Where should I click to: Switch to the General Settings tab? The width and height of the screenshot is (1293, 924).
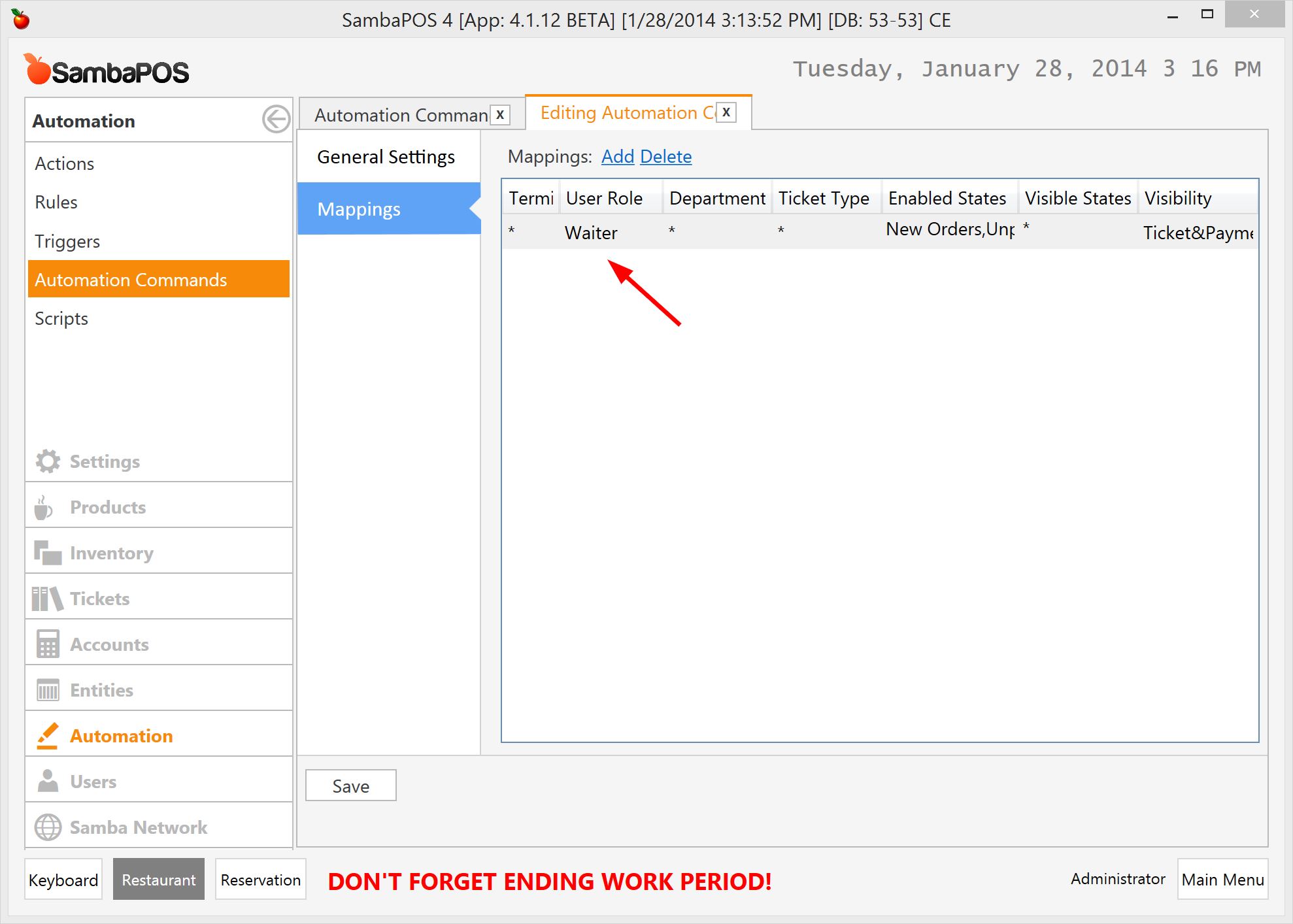click(x=385, y=156)
